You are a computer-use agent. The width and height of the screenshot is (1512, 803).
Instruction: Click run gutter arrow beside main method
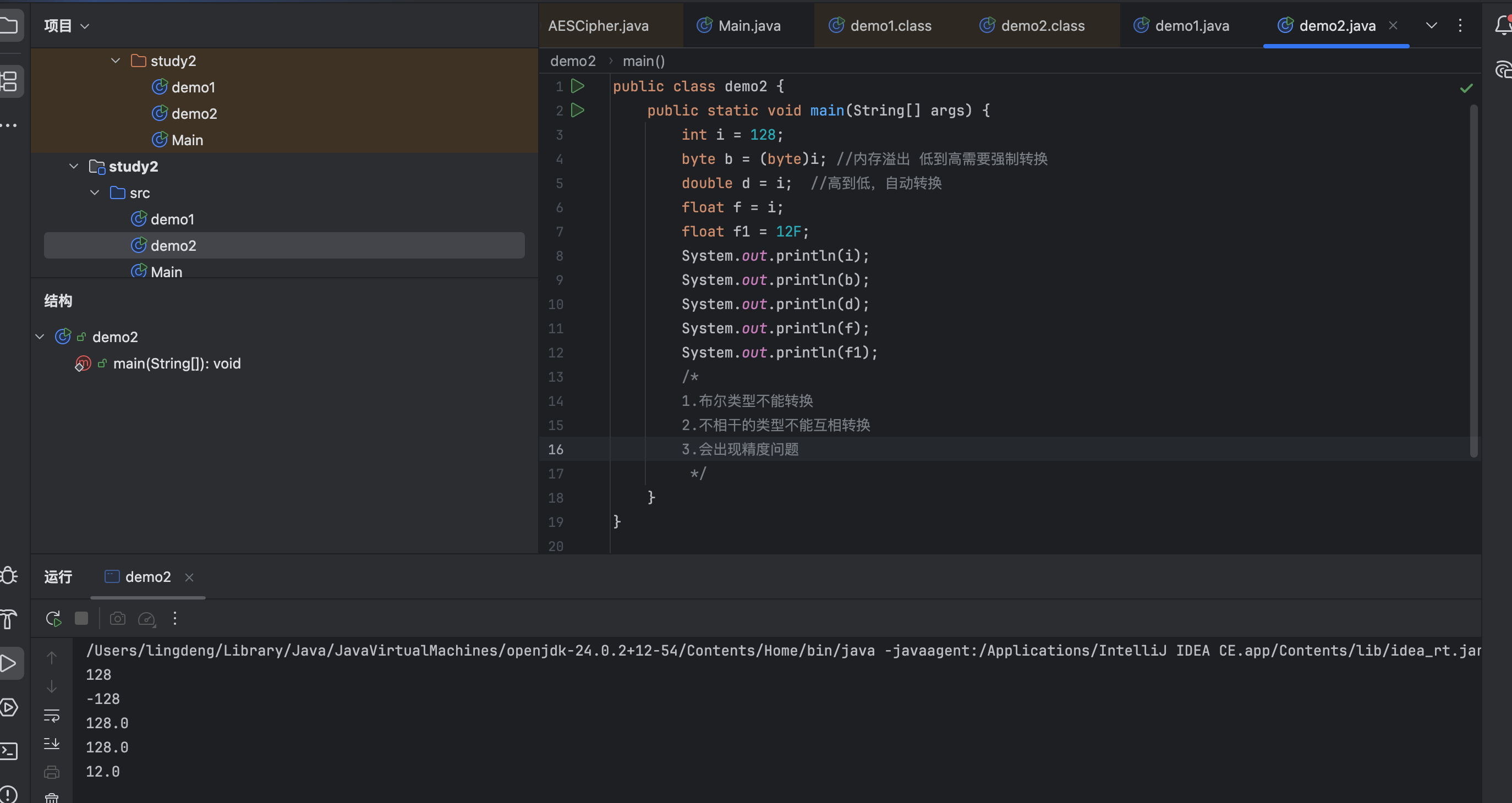(578, 110)
